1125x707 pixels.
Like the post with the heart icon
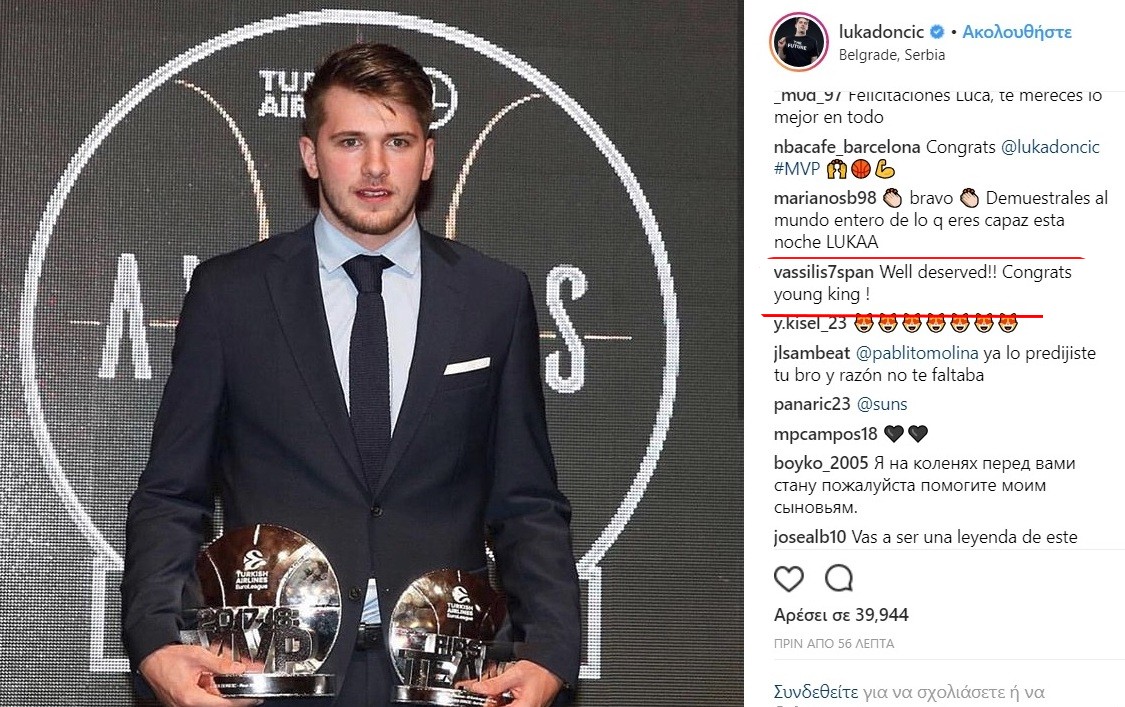click(x=789, y=579)
